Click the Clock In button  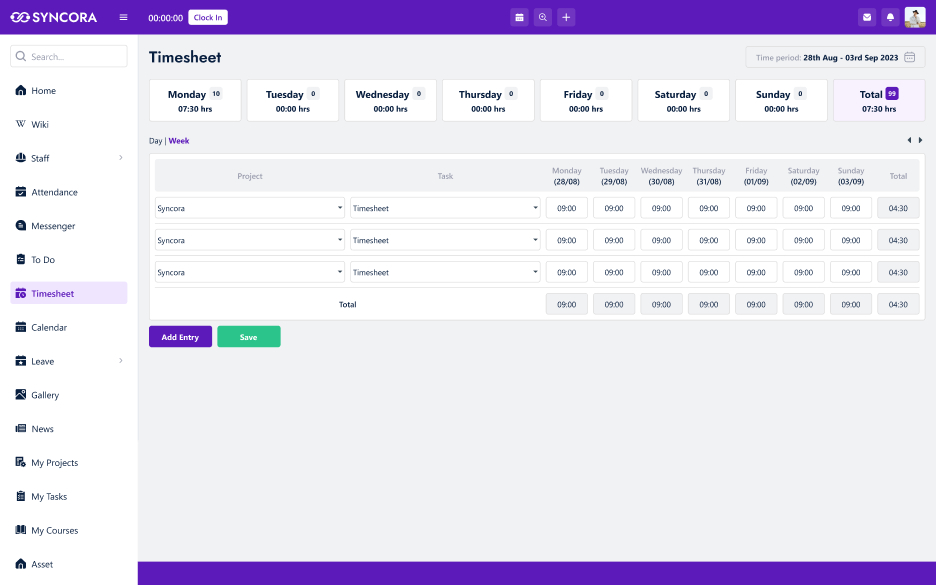pyautogui.click(x=208, y=17)
